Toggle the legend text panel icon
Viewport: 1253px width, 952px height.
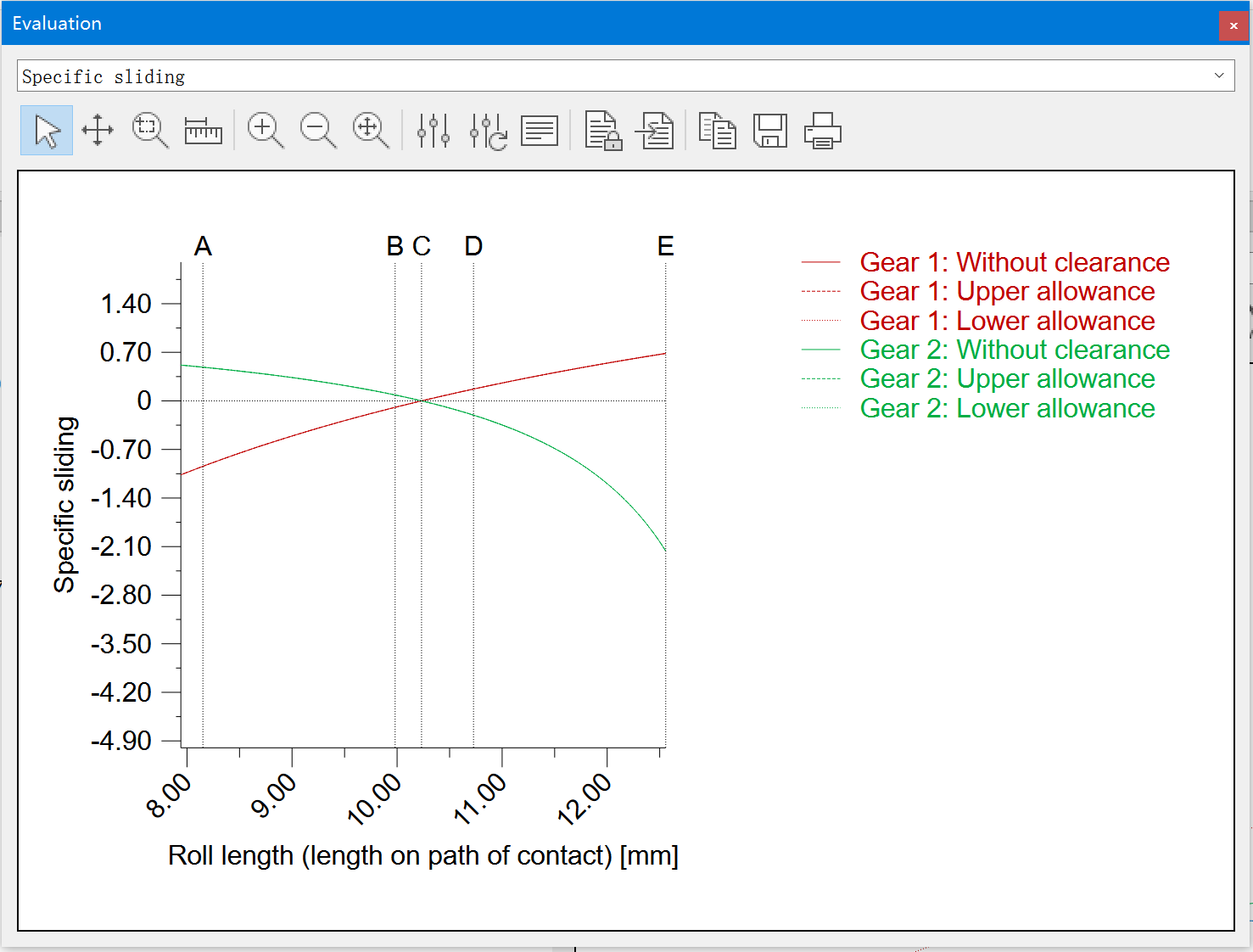point(540,131)
